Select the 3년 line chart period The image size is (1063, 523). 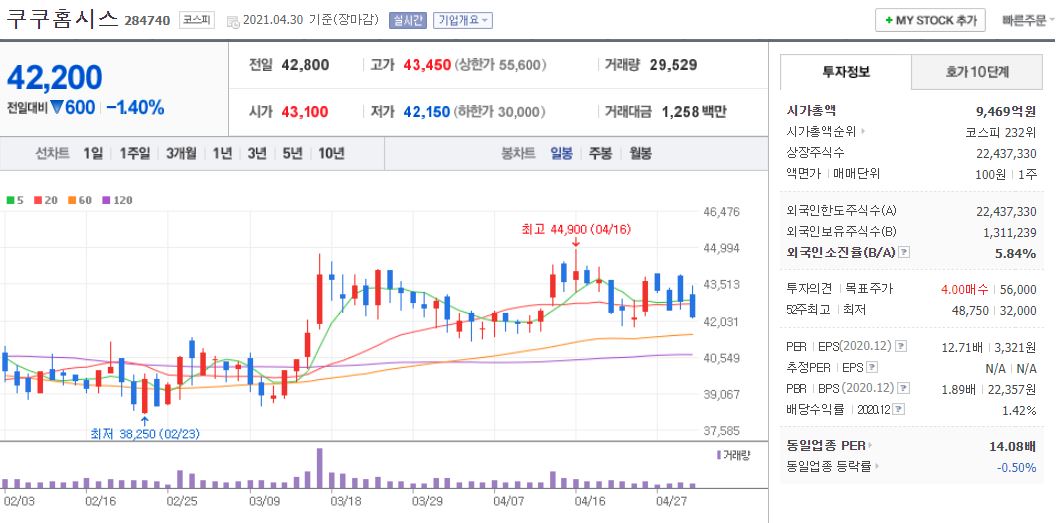(257, 153)
